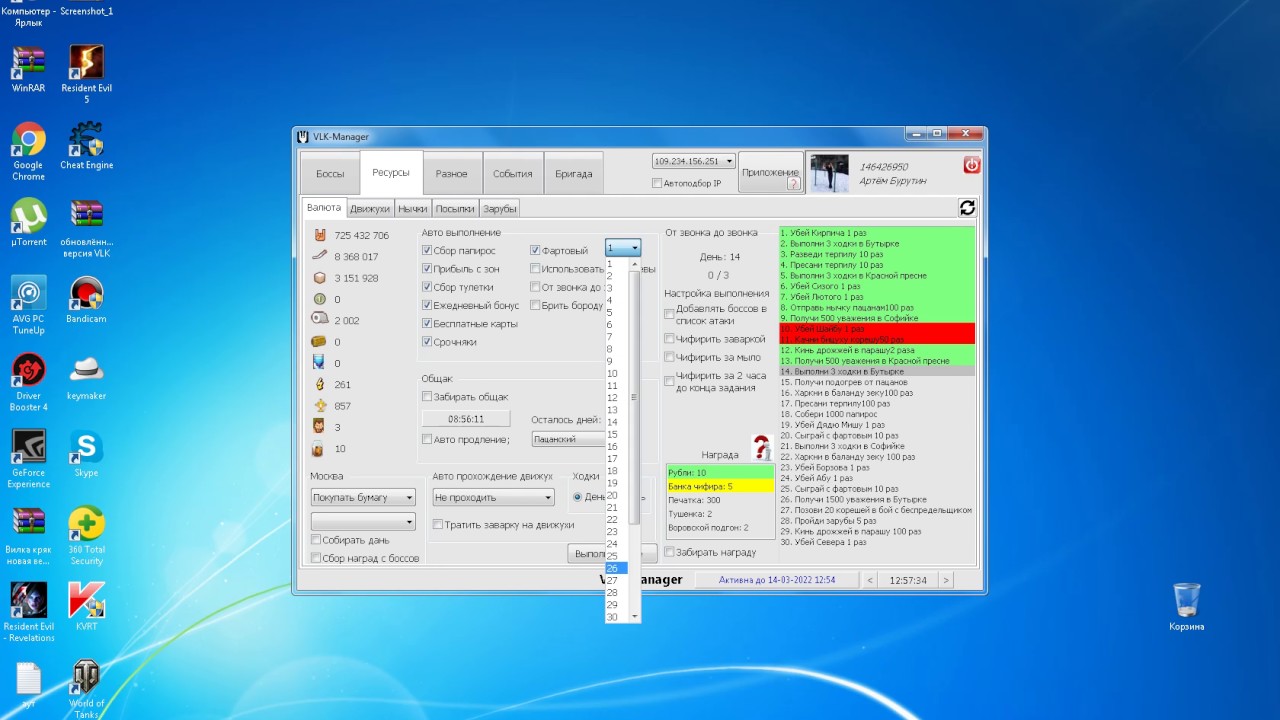Open the Нычки sub-tab
1280x720 pixels.
(413, 208)
